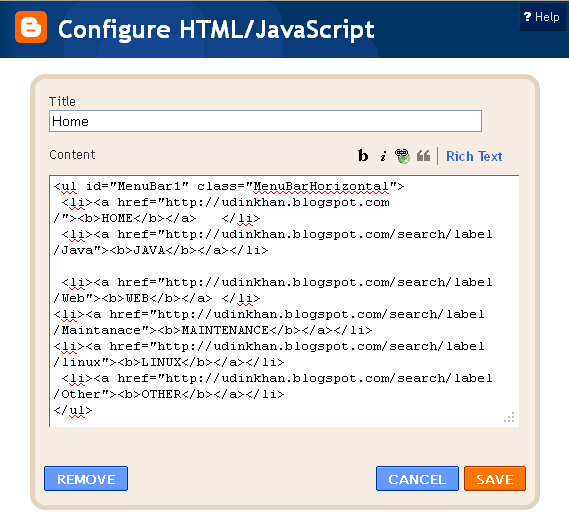
Task: Apply bold formatting with the b icon
Action: tap(363, 156)
